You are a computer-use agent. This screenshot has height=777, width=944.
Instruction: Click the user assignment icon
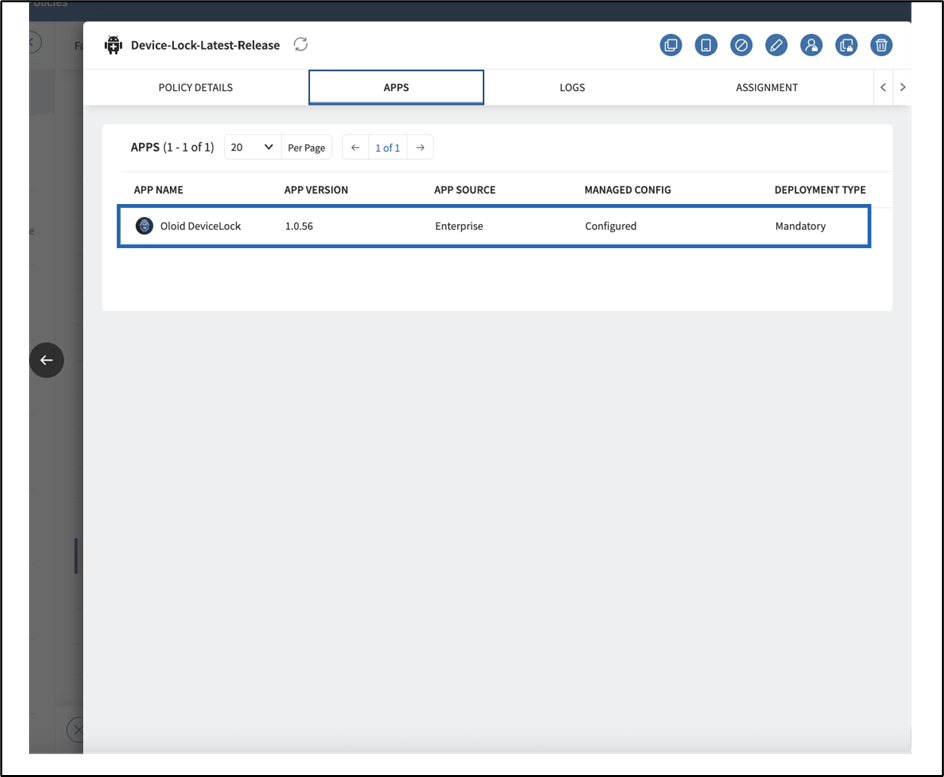click(812, 45)
